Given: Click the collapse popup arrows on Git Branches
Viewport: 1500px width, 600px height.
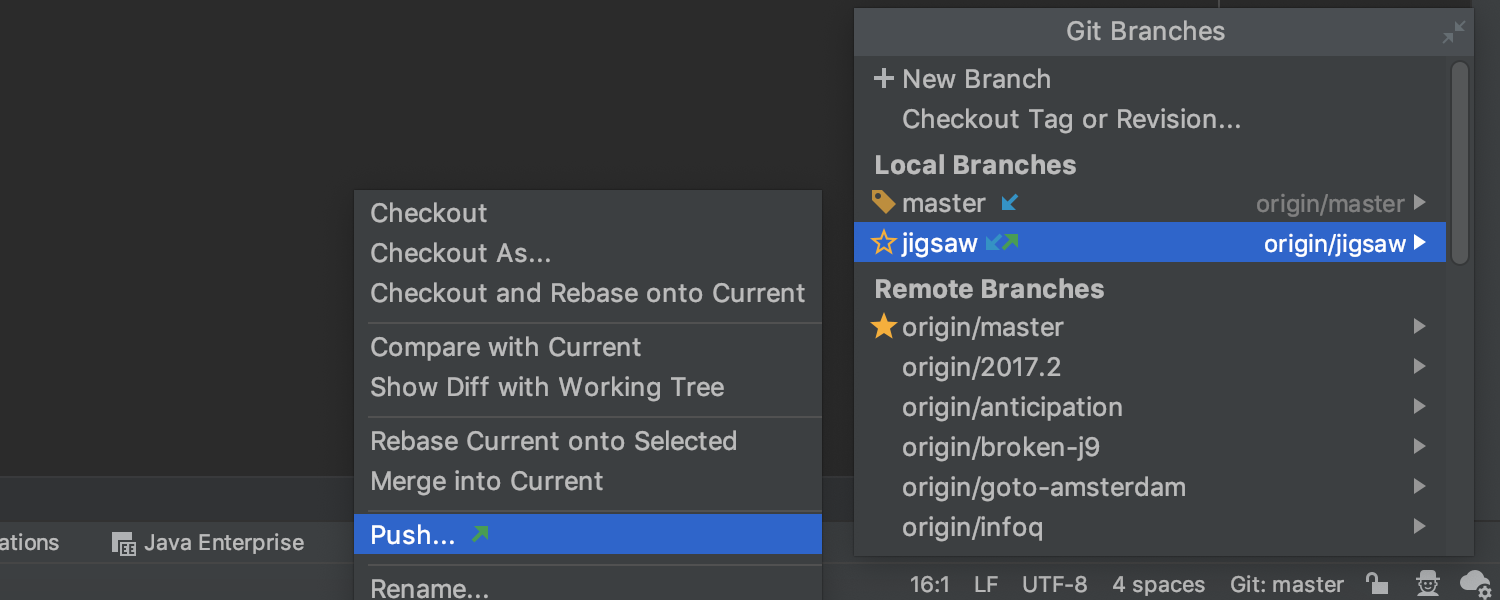Looking at the screenshot, I should click(1453, 31).
